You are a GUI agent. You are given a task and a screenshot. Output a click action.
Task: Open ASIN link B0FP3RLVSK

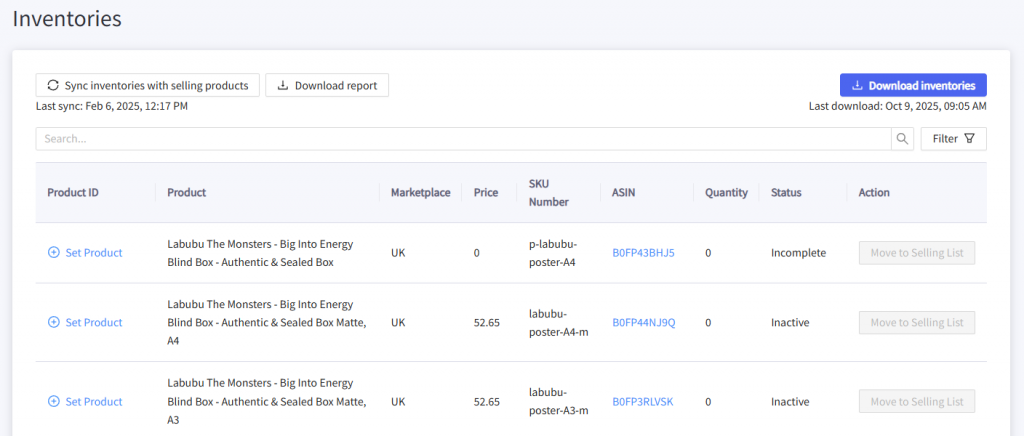[x=642, y=401]
